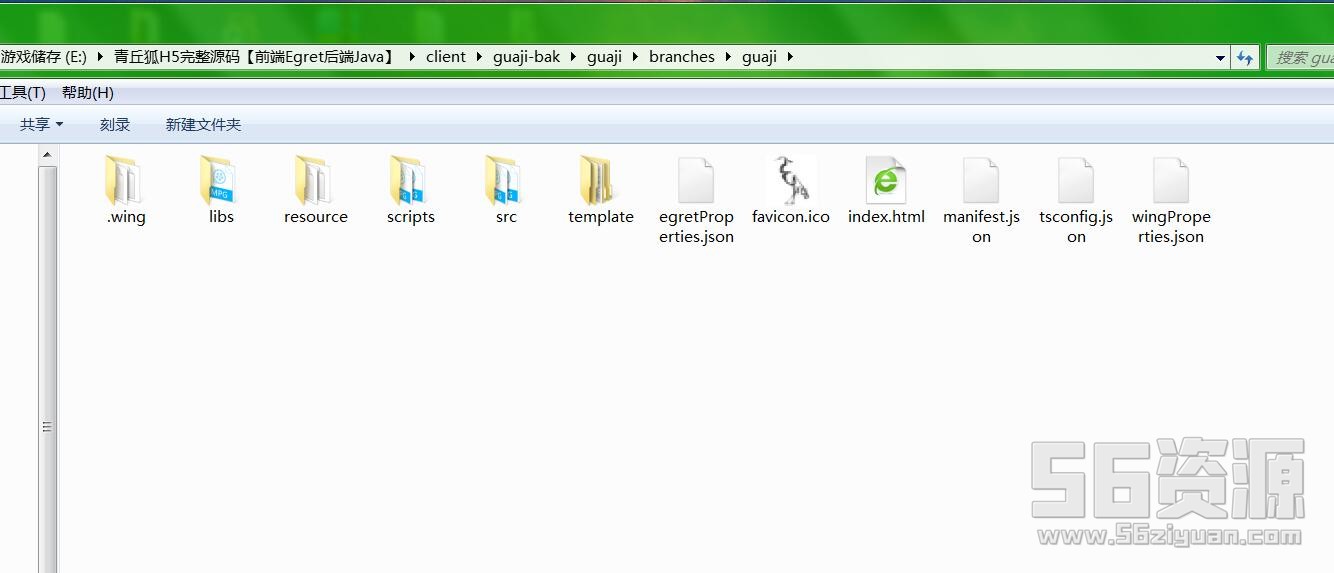Select the favicon.ico file
This screenshot has width=1334, height=573.
coord(790,183)
